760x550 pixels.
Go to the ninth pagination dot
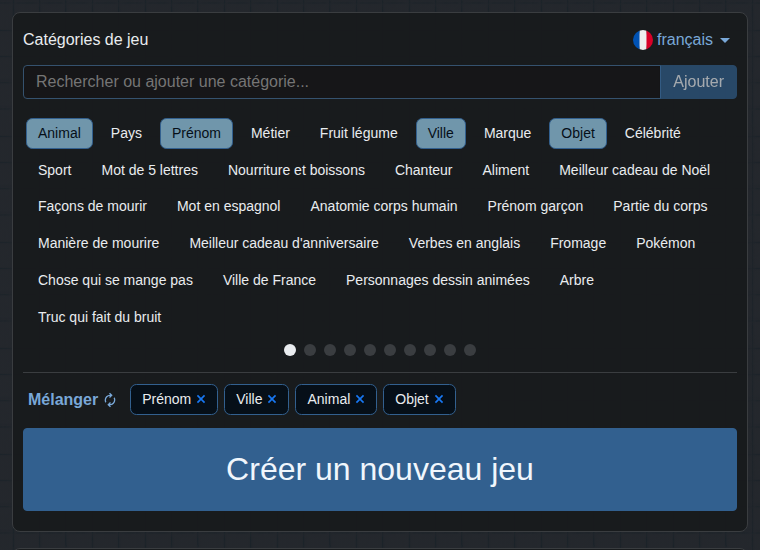(450, 350)
